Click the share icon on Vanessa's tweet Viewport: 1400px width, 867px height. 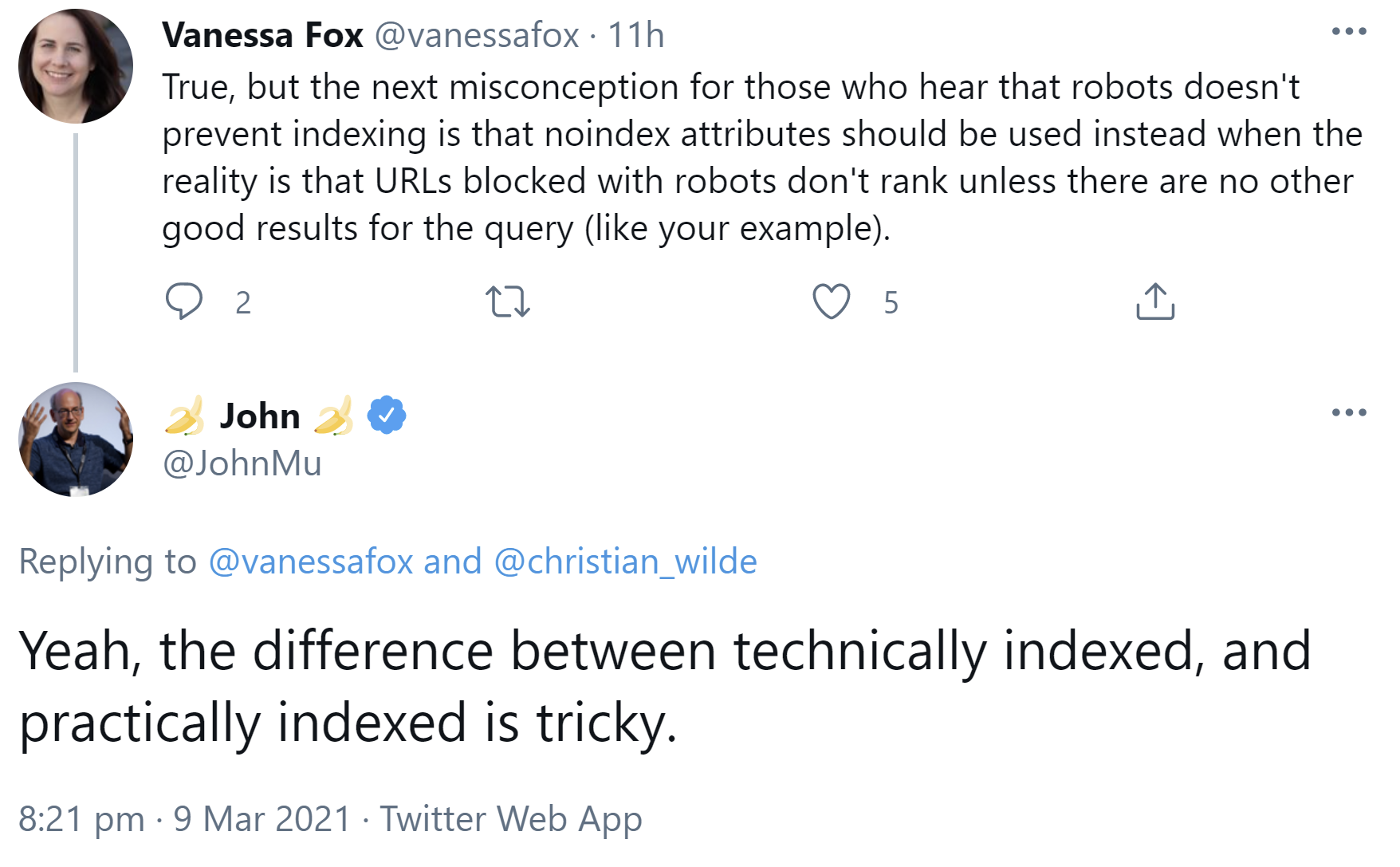point(1155,301)
